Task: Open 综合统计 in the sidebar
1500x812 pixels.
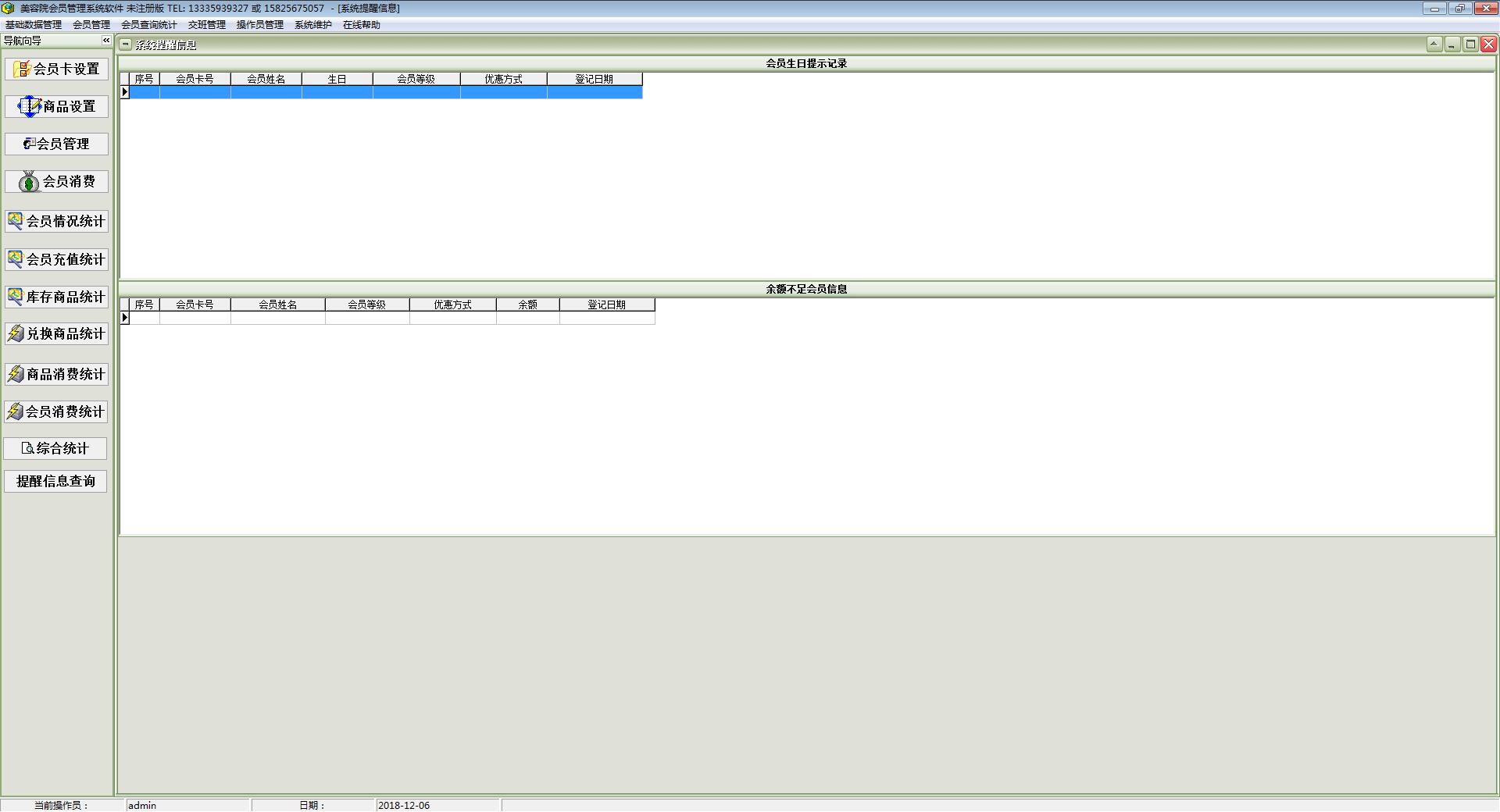Action: coord(55,448)
